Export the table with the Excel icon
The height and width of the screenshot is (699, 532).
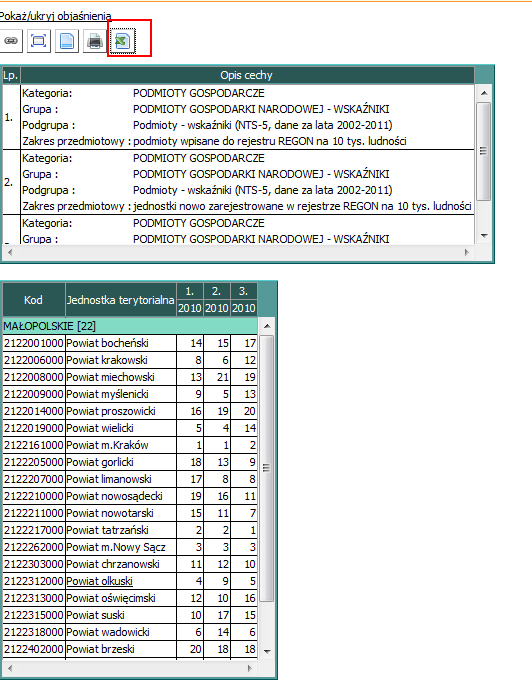point(123,41)
